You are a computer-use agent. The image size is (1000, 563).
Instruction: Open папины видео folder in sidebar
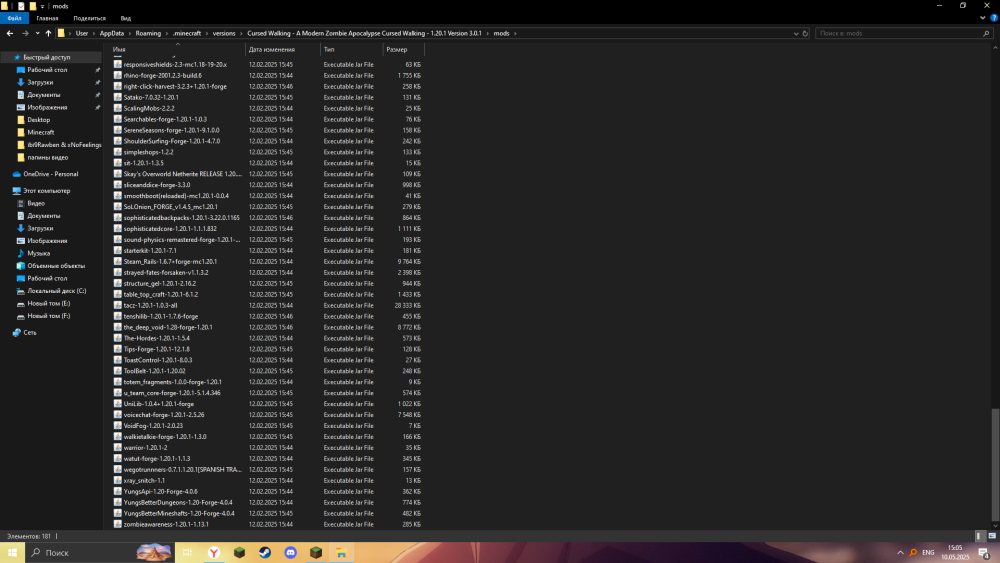pyautogui.click(x=48, y=157)
